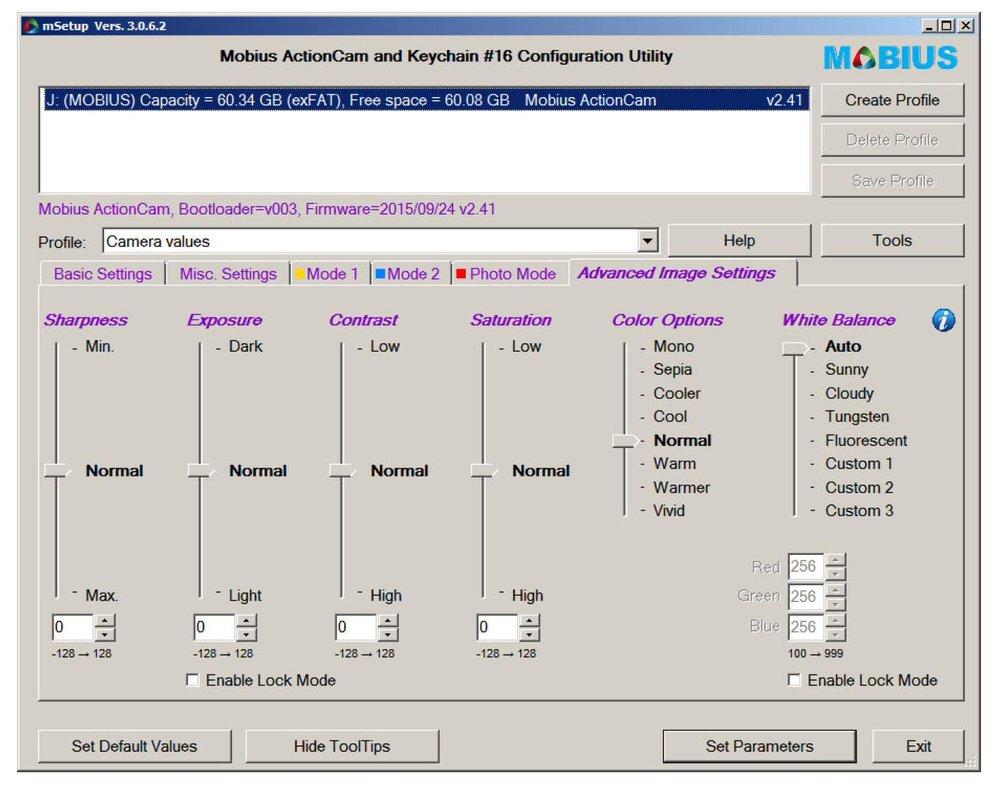Click the Set Parameters button

tap(760, 746)
